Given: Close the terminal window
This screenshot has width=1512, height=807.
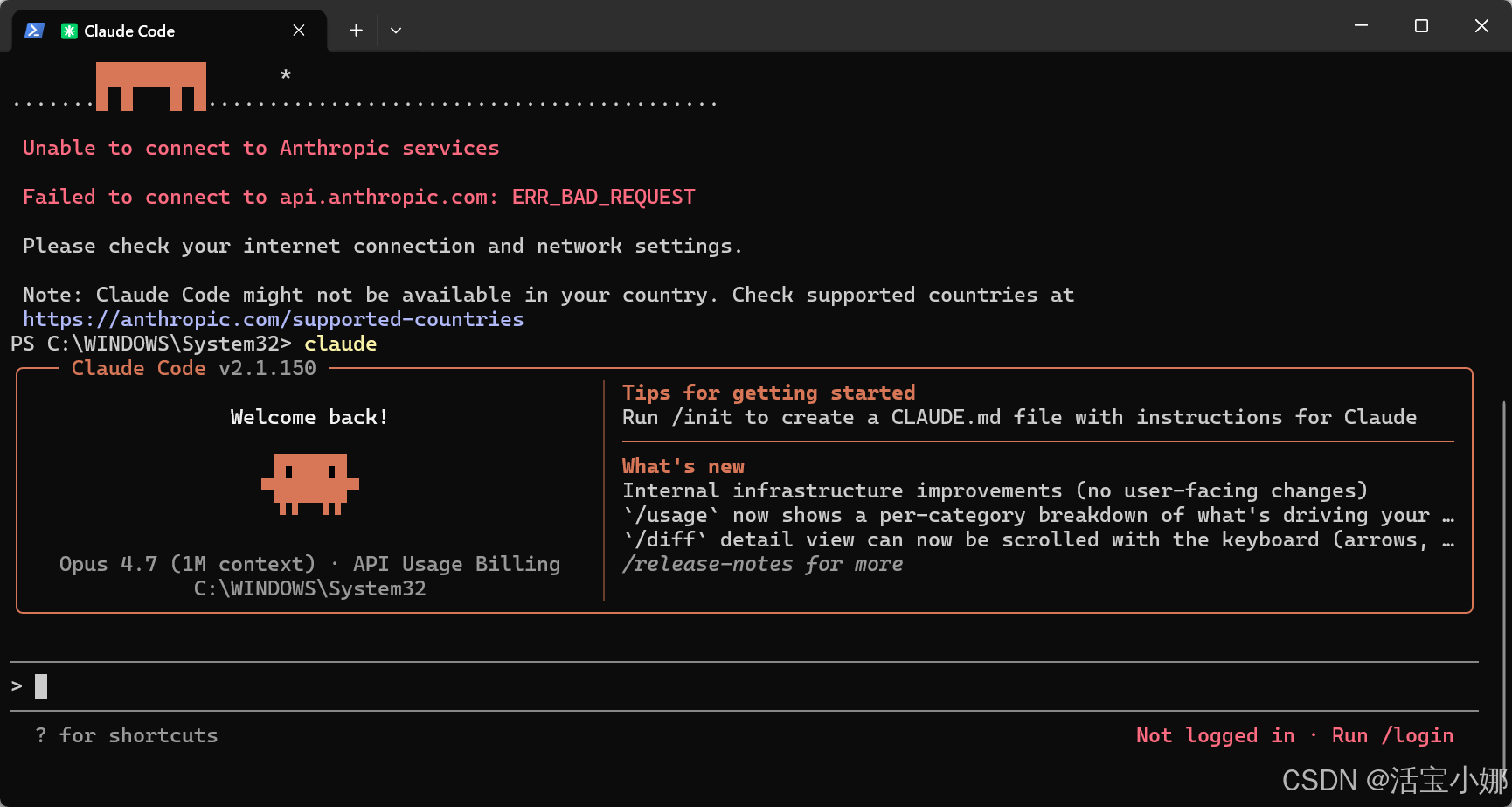Looking at the screenshot, I should 1481,26.
